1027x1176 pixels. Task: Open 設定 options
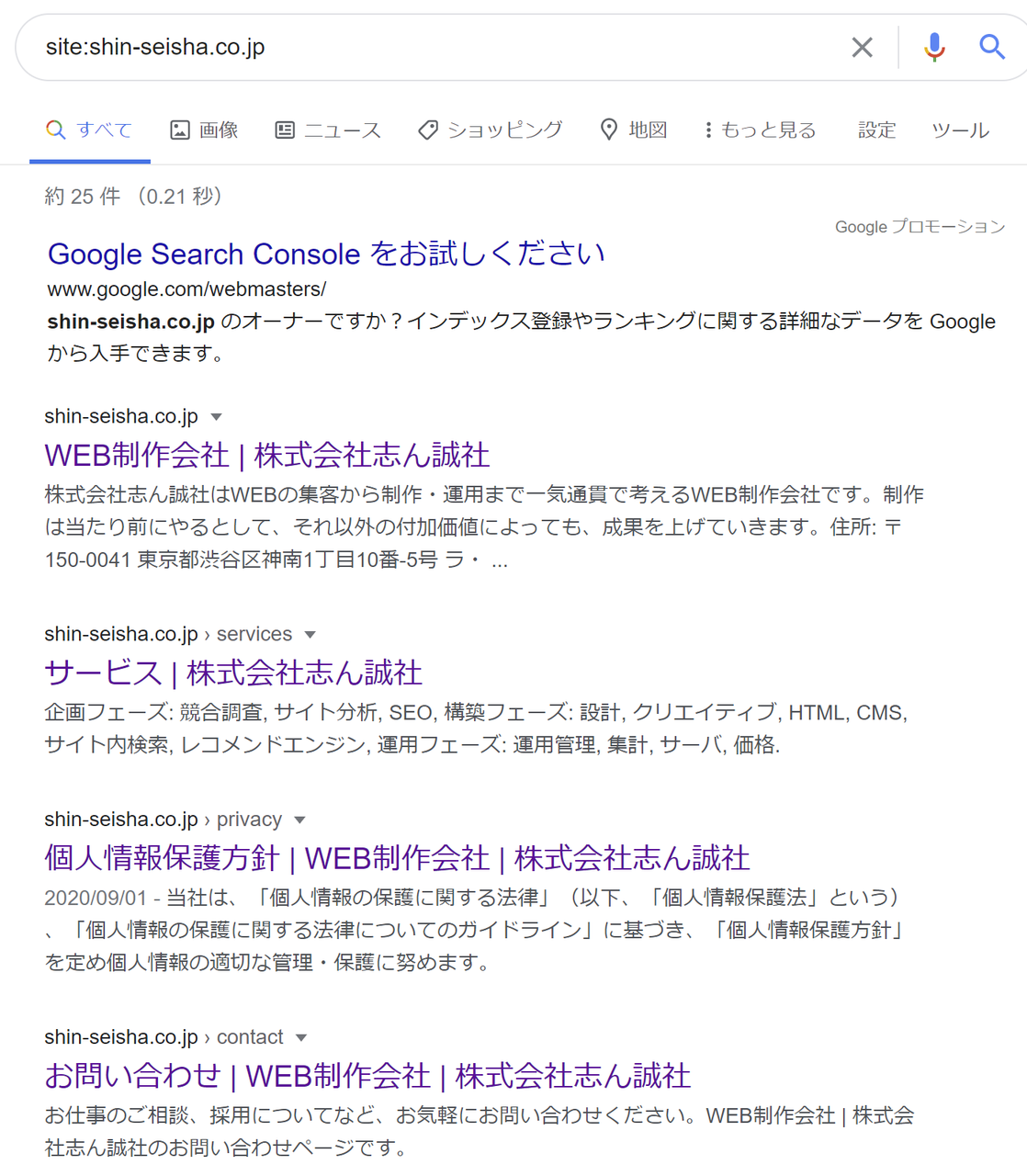coord(876,130)
